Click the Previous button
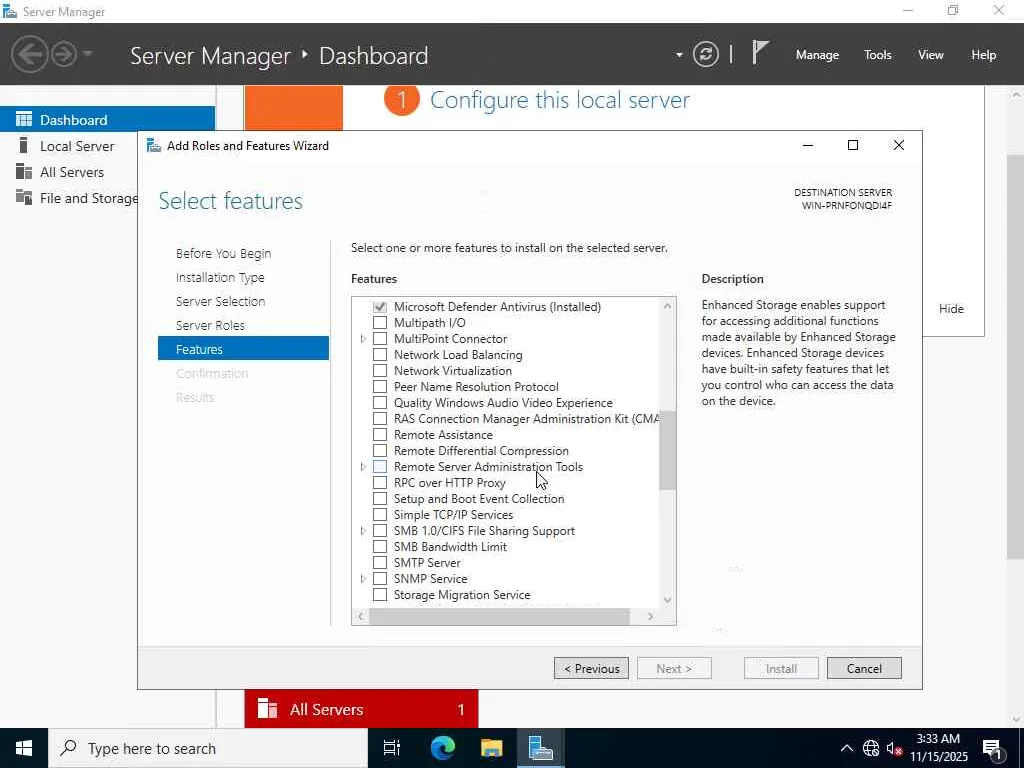Image resolution: width=1024 pixels, height=768 pixels. 591,668
